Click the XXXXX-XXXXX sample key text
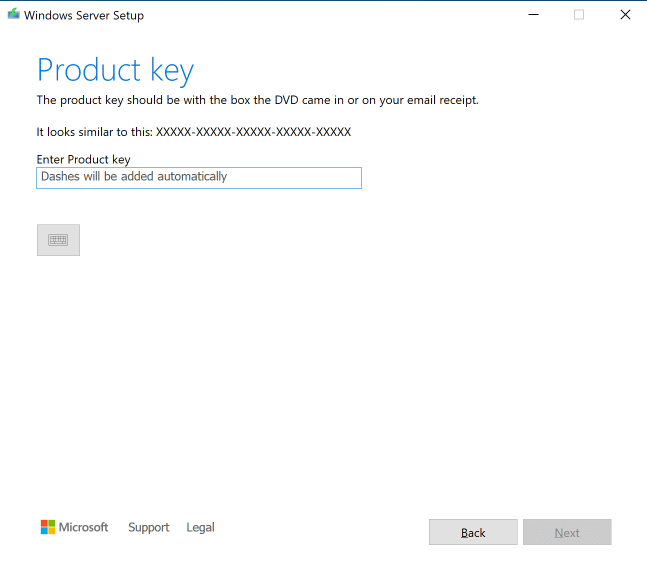The height and width of the screenshot is (571, 647). [x=253, y=132]
